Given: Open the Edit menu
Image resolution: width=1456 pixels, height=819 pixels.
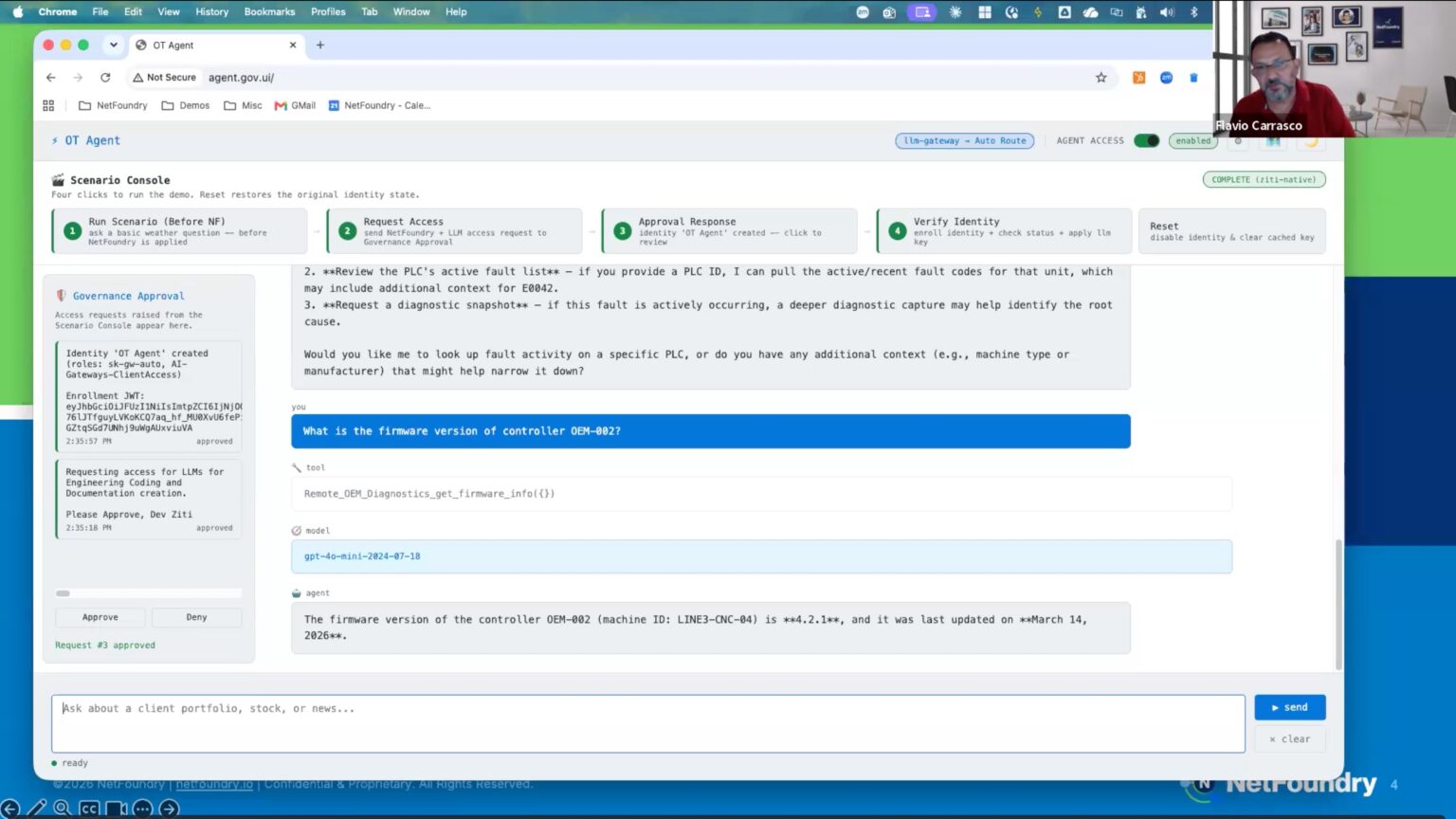Looking at the screenshot, I should (x=133, y=11).
